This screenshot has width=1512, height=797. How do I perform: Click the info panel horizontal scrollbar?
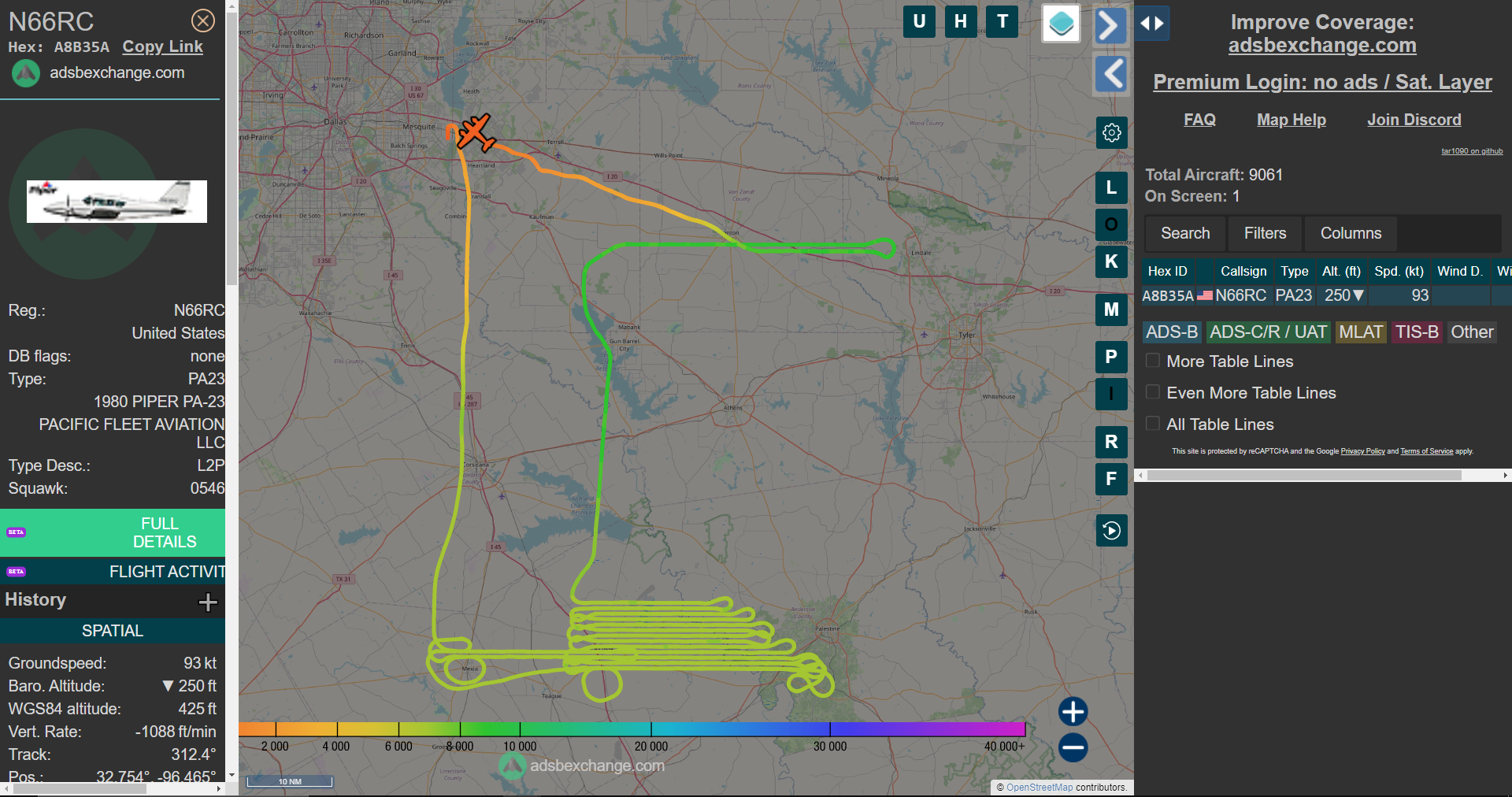(79, 788)
